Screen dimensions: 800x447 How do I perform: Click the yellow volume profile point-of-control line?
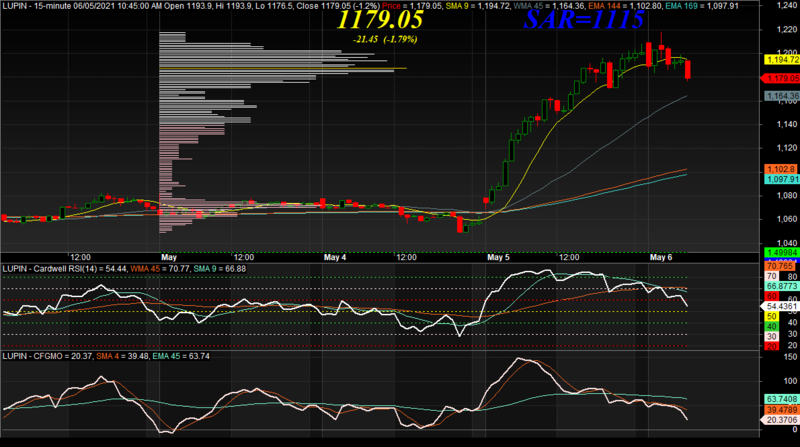coord(283,68)
